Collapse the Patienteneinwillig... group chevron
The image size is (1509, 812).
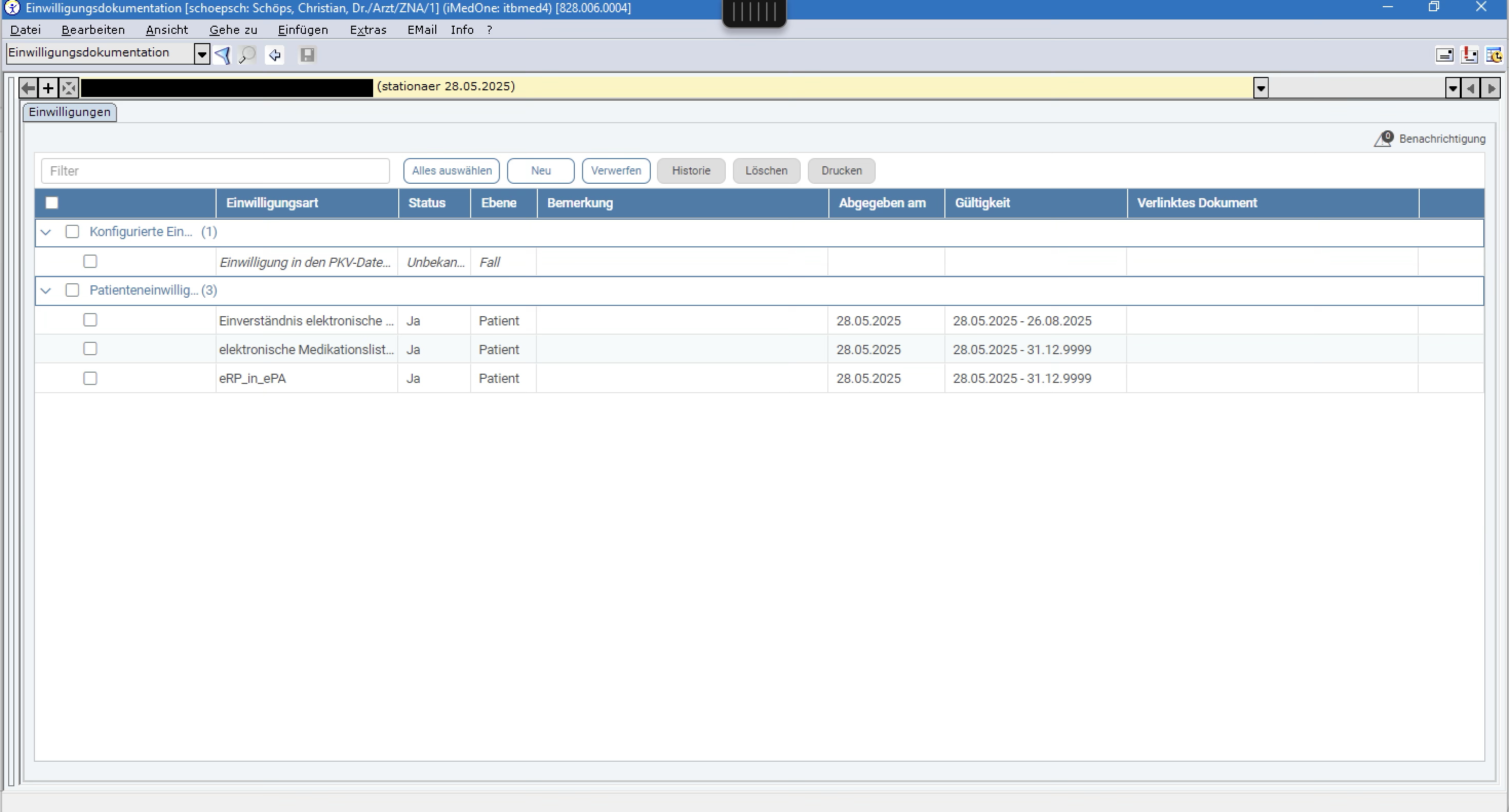[46, 291]
